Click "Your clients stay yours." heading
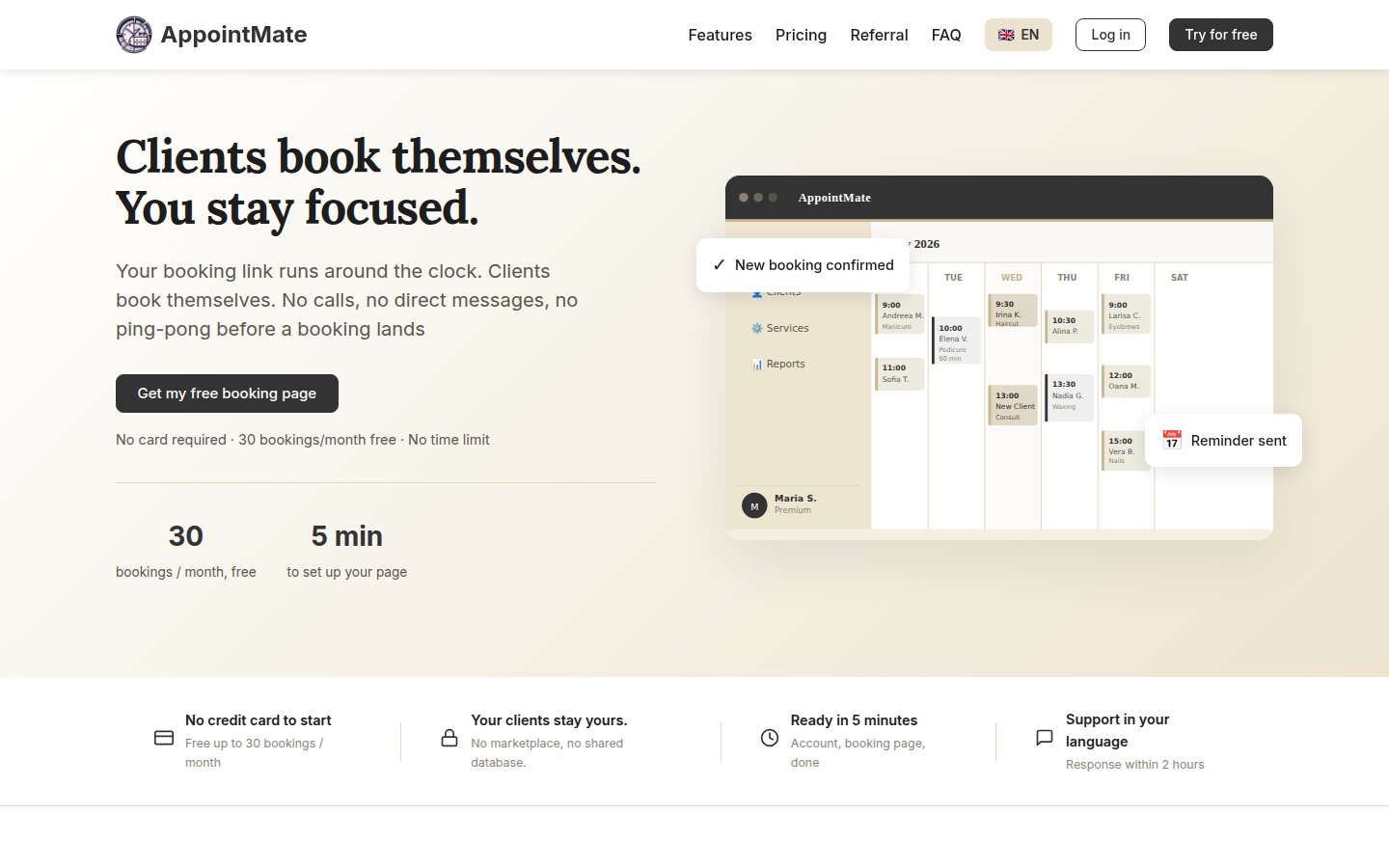The height and width of the screenshot is (868, 1389). pos(549,720)
